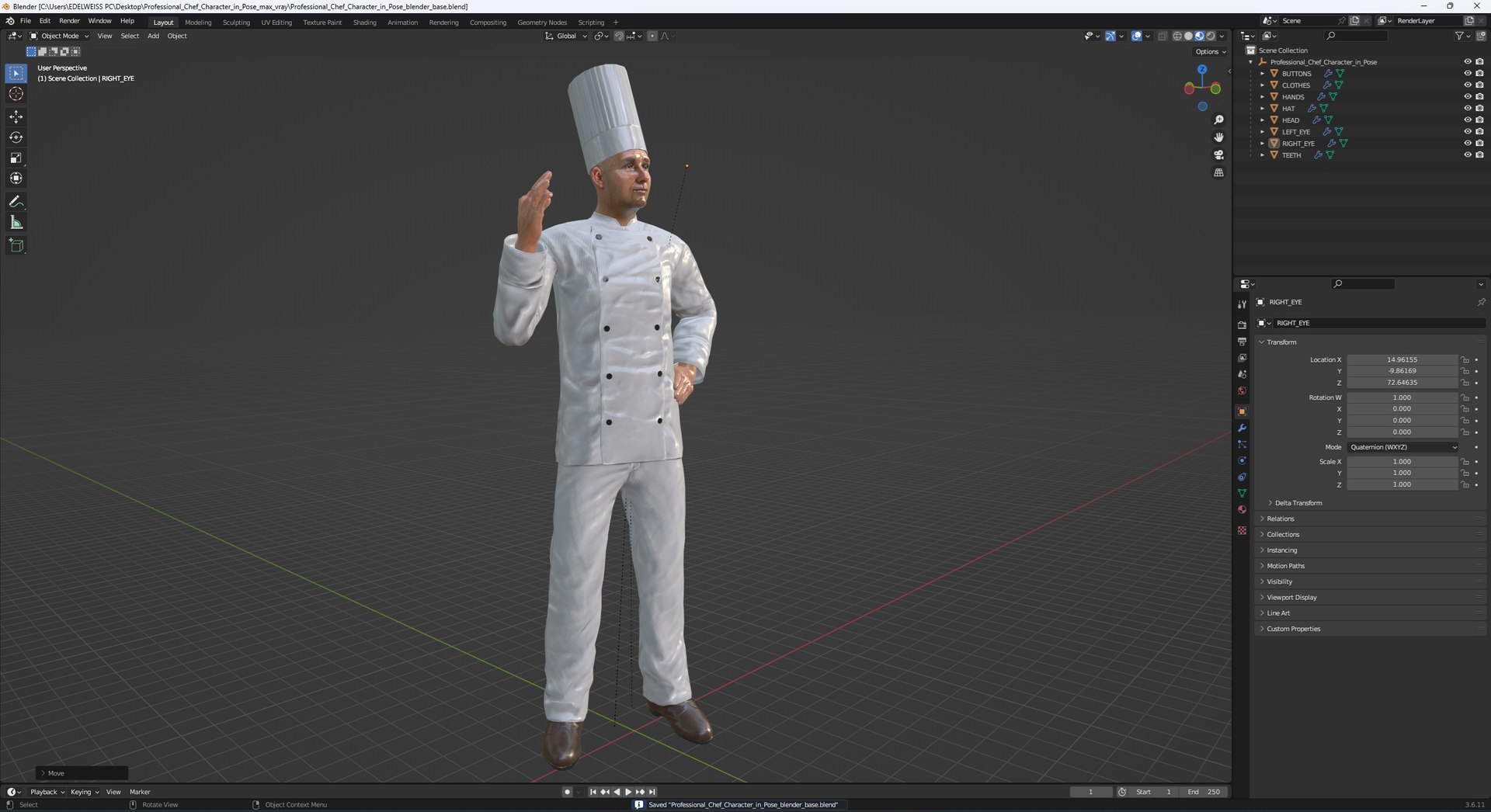Switch to the Geometry Nodes workspace tab
The width and height of the screenshot is (1491, 812).
(542, 23)
